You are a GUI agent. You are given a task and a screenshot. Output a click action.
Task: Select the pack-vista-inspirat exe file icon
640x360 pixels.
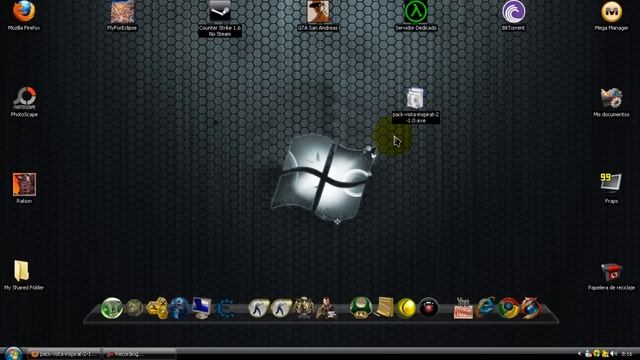(x=415, y=98)
